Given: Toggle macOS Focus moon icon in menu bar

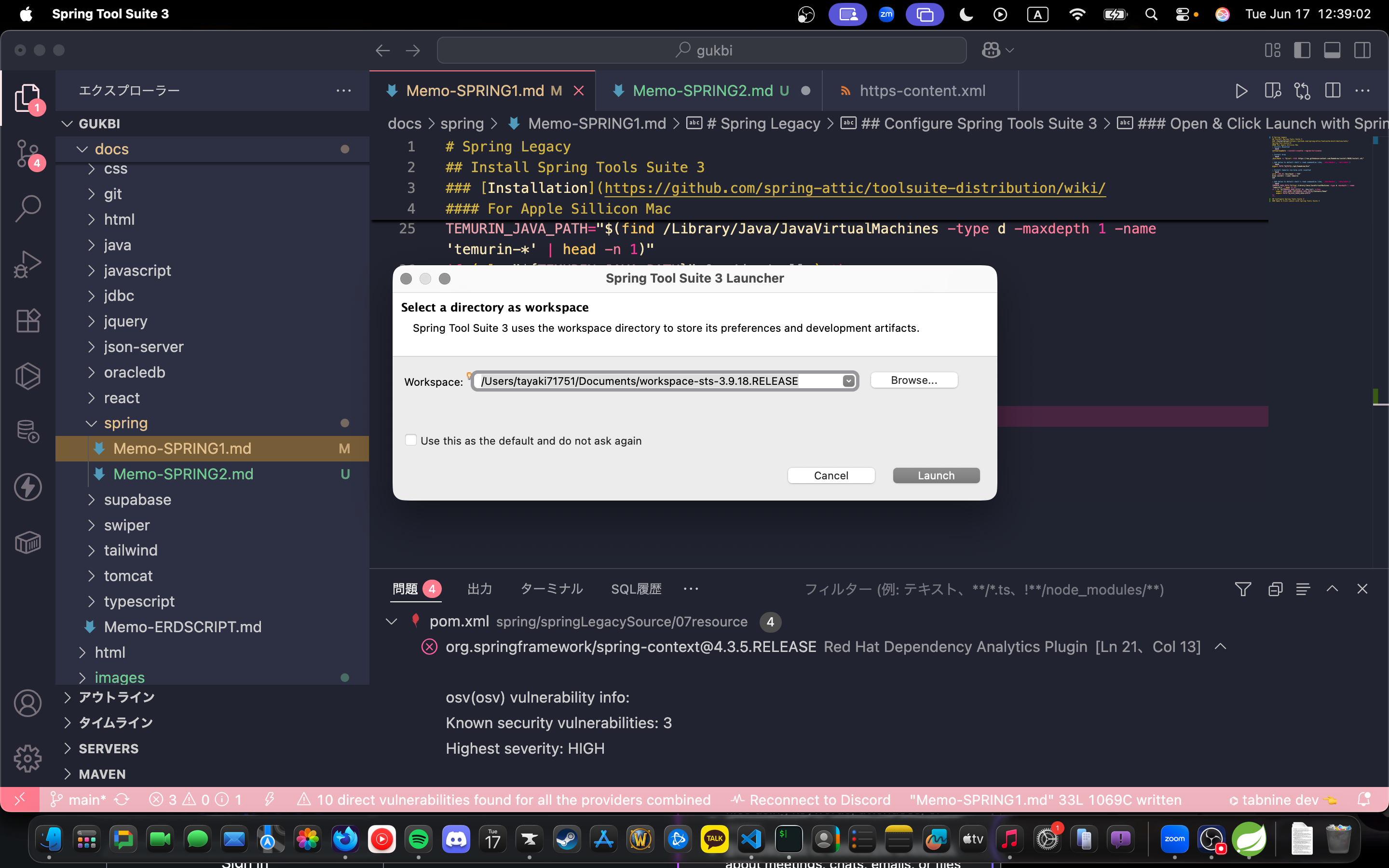Looking at the screenshot, I should click(x=966, y=14).
